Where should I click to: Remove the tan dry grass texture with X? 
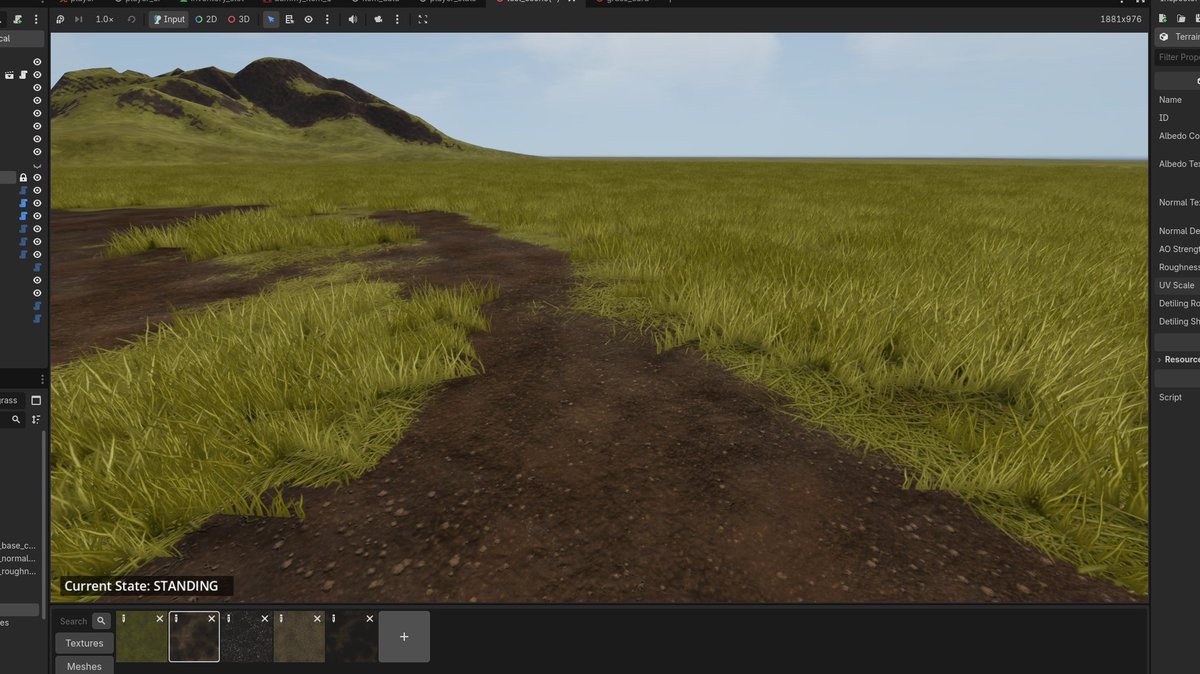[318, 619]
